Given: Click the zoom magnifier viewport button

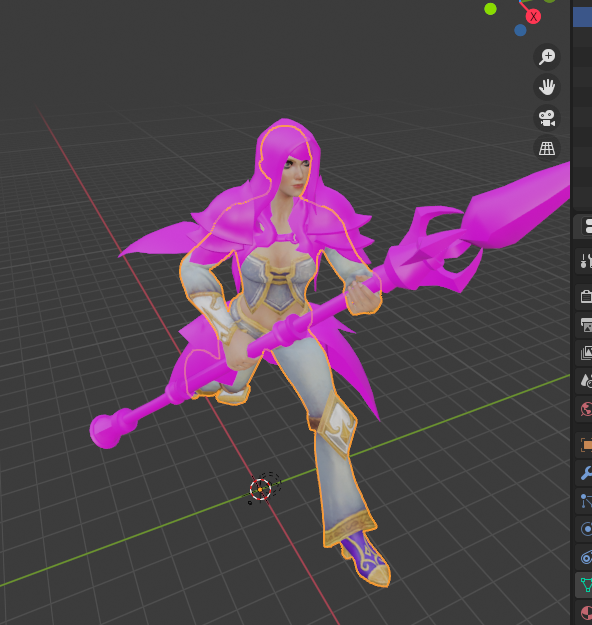Looking at the screenshot, I should tap(547, 57).
